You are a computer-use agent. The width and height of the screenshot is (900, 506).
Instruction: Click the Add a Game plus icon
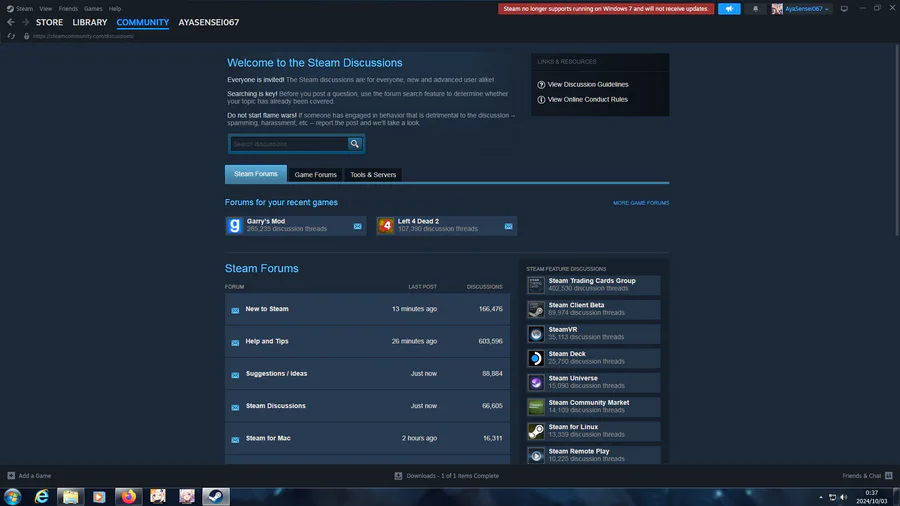11,476
